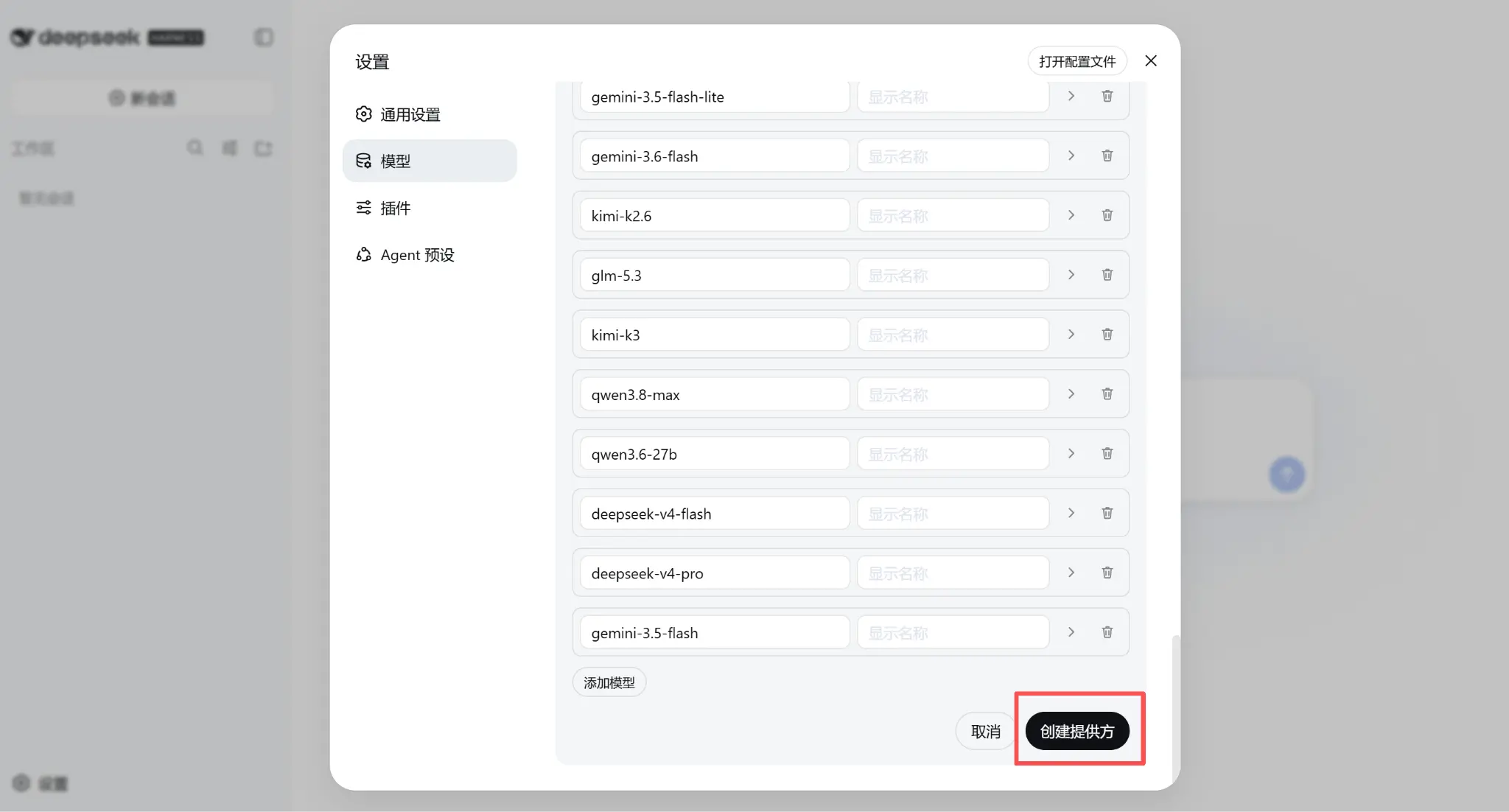Image resolution: width=1509 pixels, height=812 pixels.
Task: Click display name field for gemini-3.5-flash
Action: pos(953,632)
